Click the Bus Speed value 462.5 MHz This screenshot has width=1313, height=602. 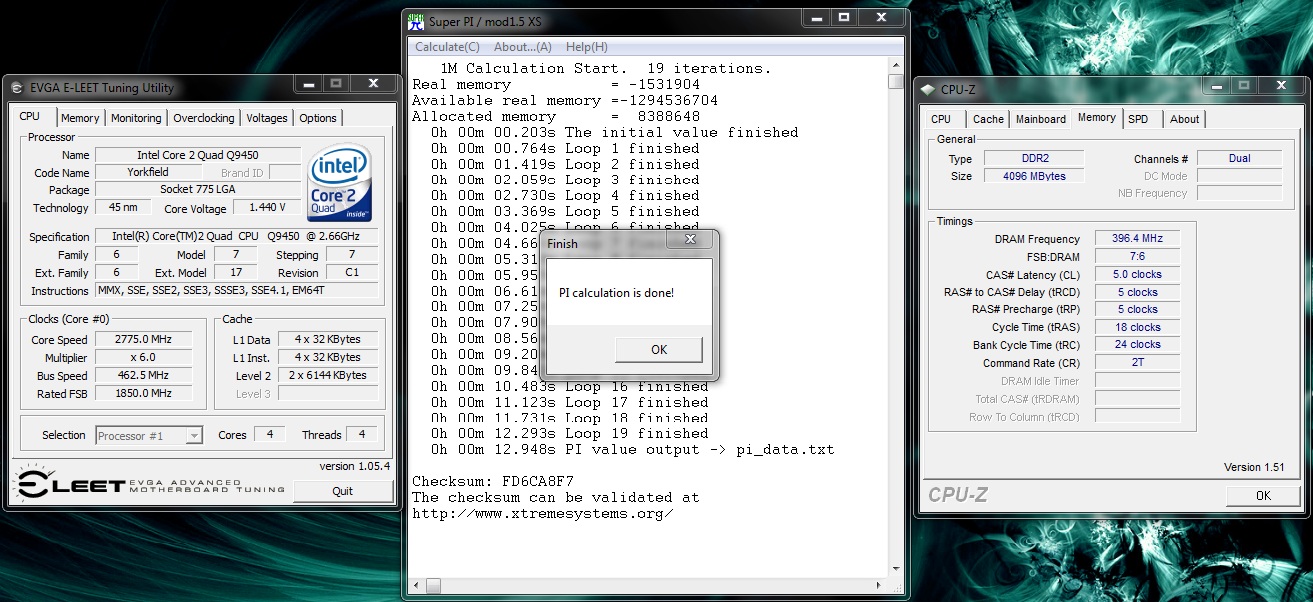click(144, 376)
